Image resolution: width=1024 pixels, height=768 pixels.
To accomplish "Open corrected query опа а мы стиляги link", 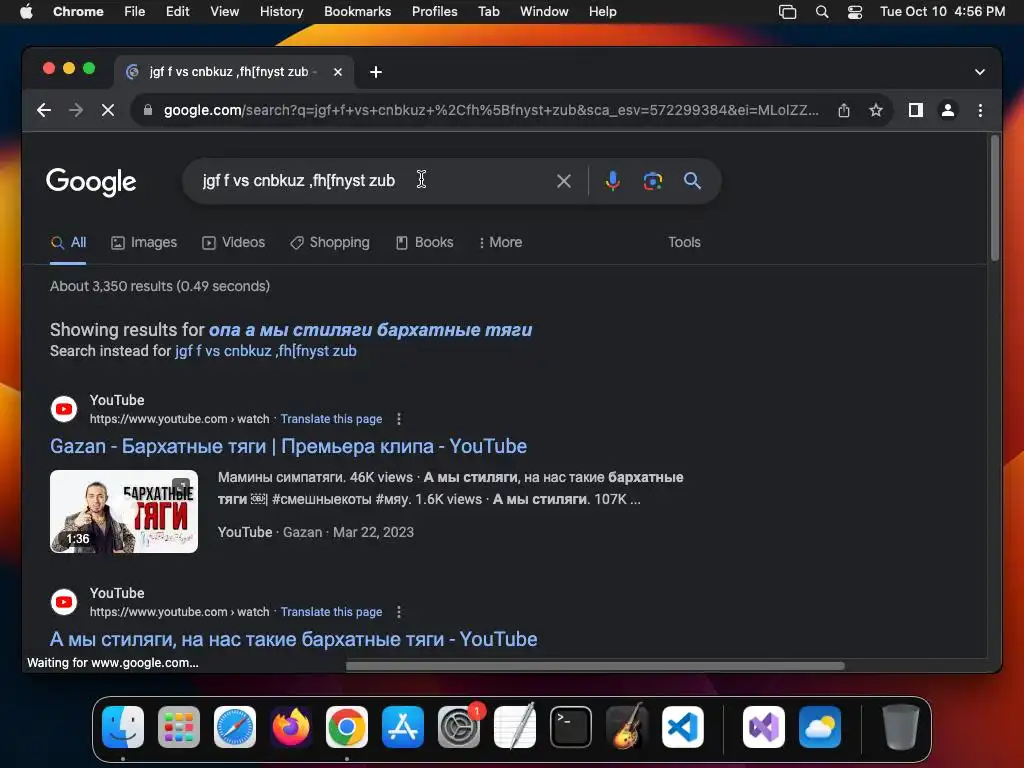I will [x=370, y=330].
